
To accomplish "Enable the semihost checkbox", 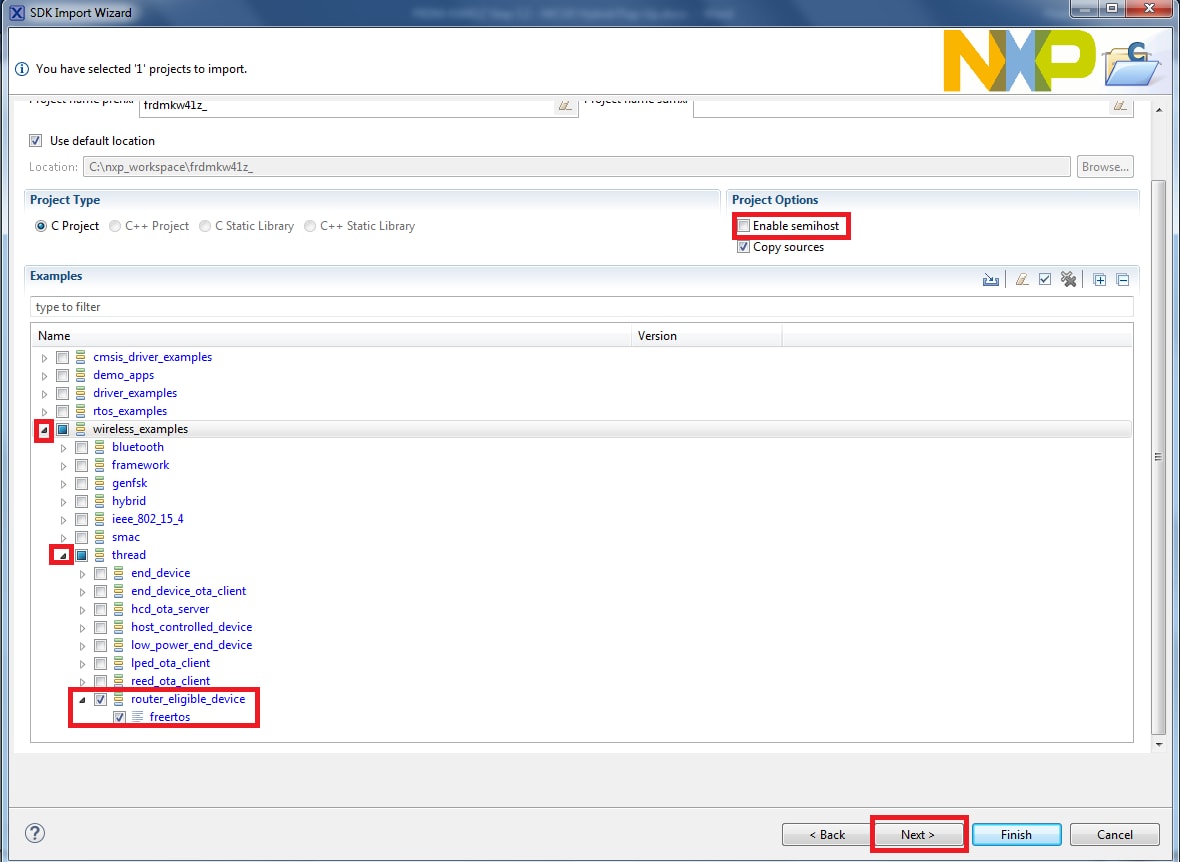I will 743,226.
